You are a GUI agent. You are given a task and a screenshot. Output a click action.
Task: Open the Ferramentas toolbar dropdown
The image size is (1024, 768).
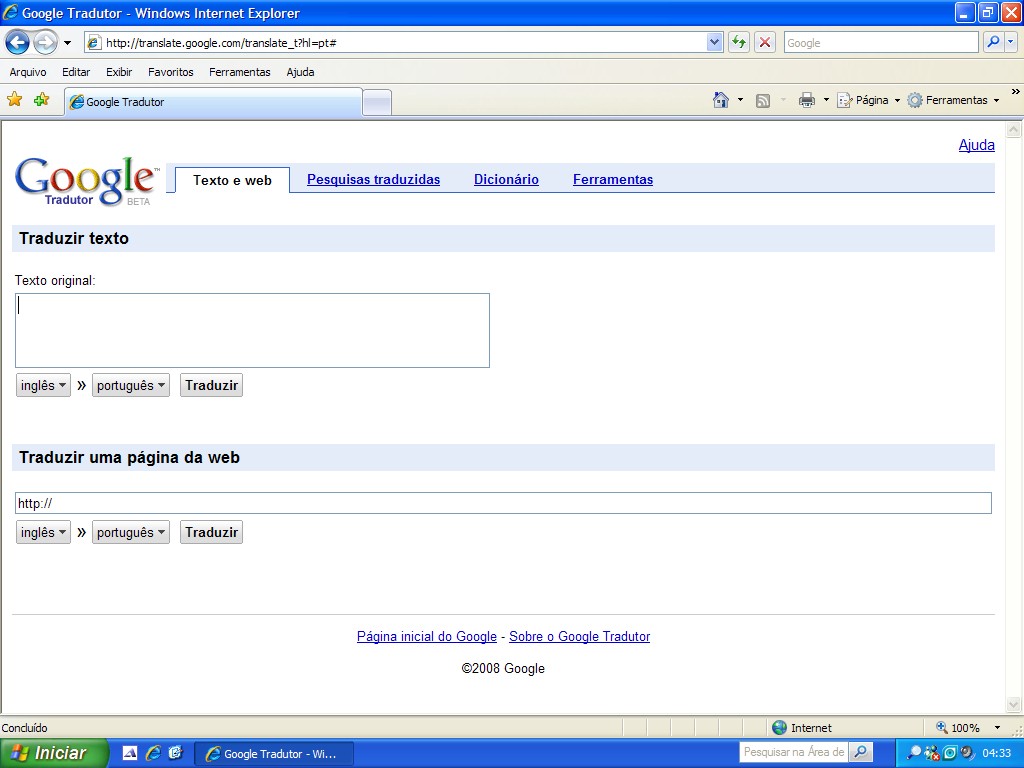point(953,100)
